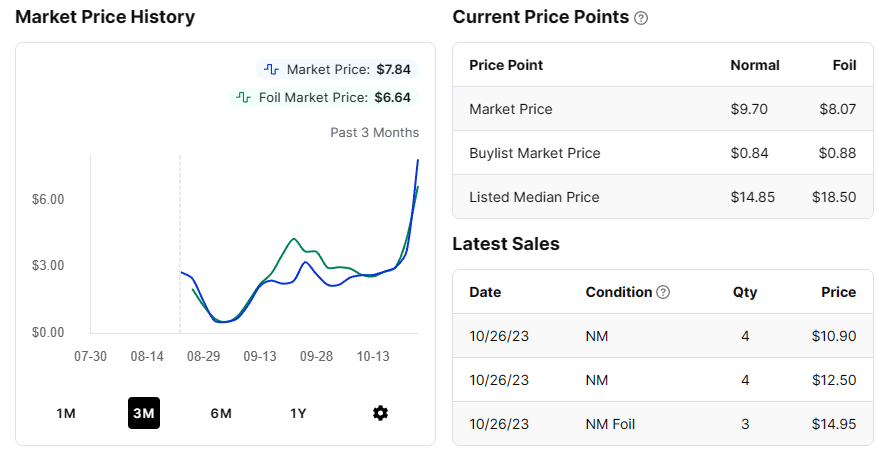Click the green Foil Market Price legend icon

243,98
